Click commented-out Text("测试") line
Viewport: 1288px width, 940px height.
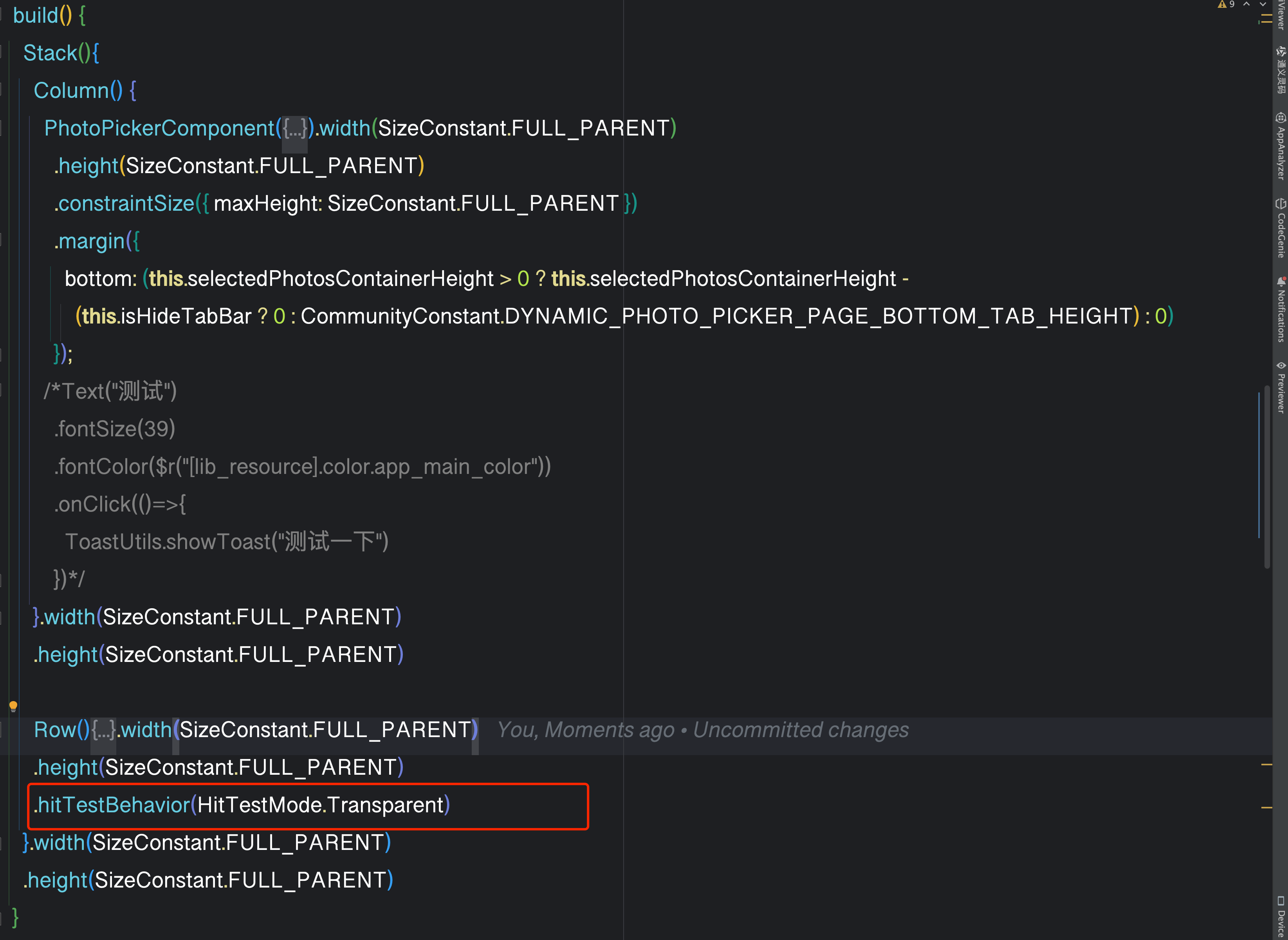coord(110,392)
